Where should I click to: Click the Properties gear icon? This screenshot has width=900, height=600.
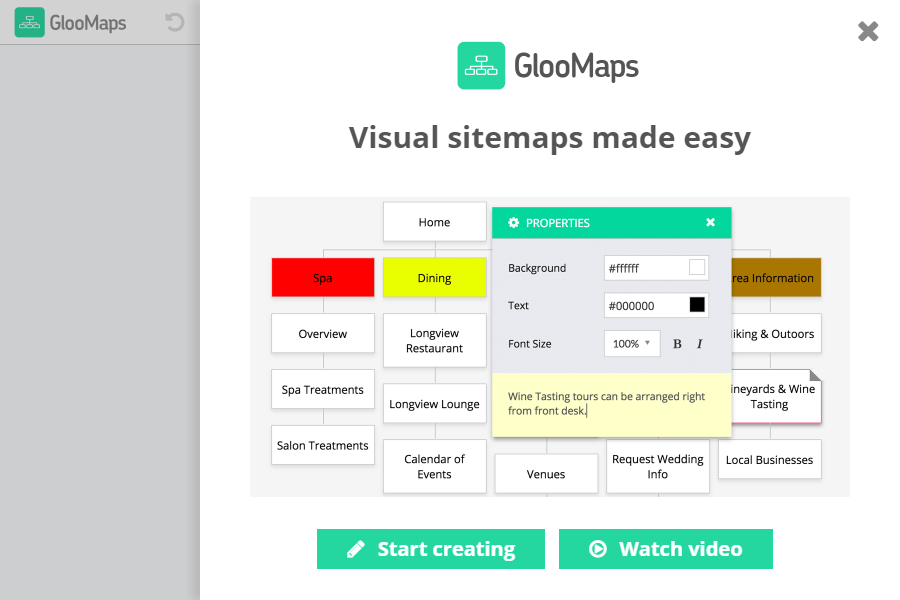click(x=514, y=223)
